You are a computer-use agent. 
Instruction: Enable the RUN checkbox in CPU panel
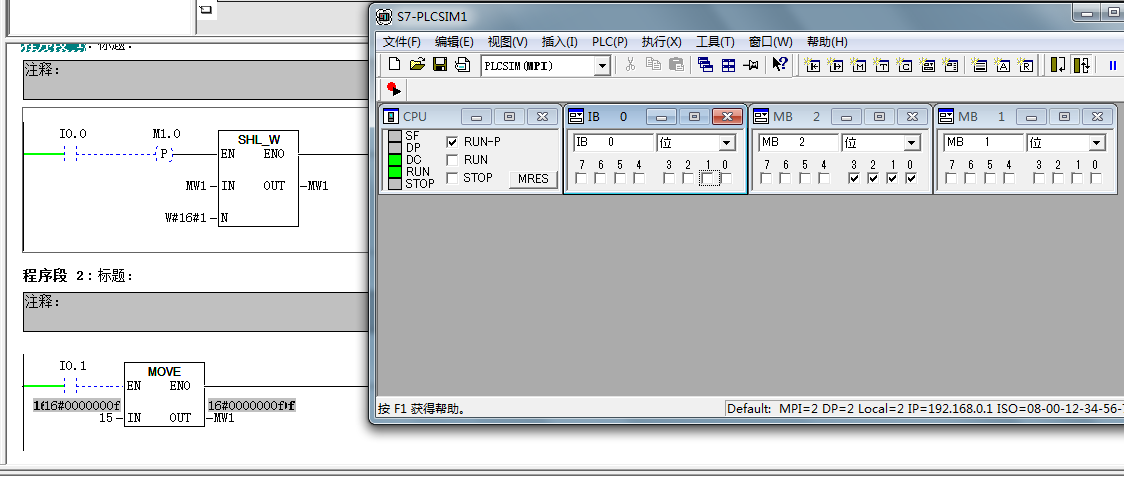(453, 160)
